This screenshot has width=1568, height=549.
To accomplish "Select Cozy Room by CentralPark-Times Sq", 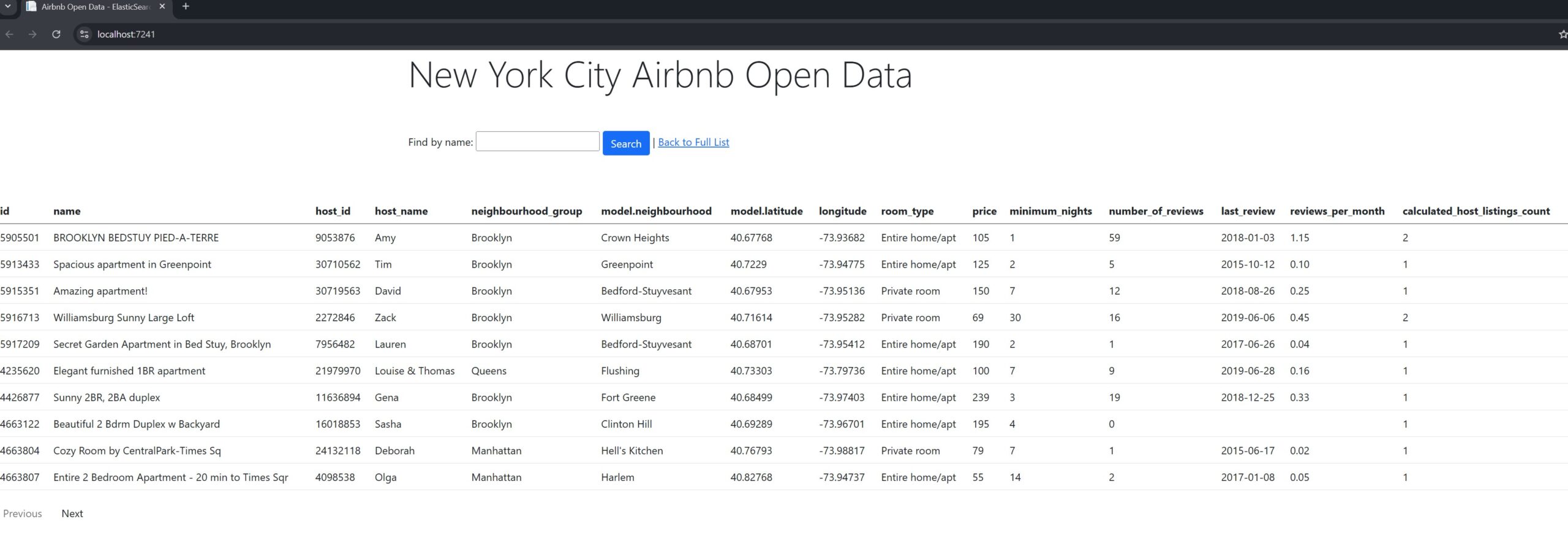I will pos(137,450).
